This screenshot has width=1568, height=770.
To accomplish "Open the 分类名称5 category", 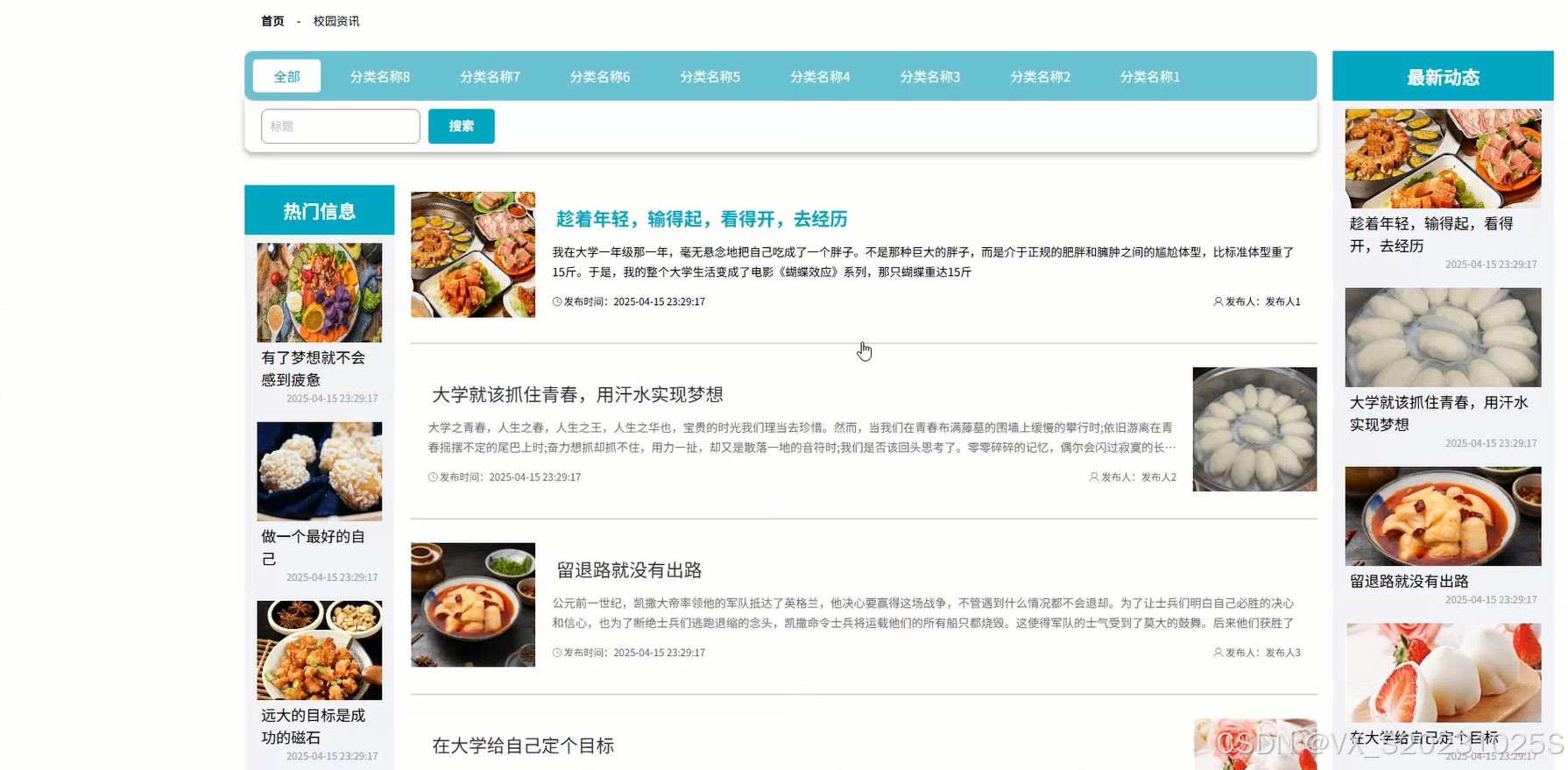I will point(710,76).
